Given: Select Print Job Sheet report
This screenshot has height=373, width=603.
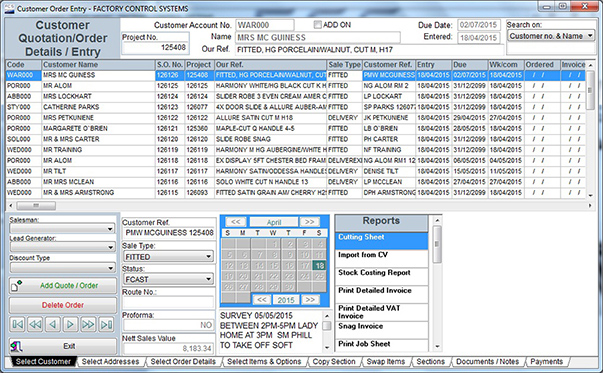Looking at the screenshot, I should (x=381, y=345).
